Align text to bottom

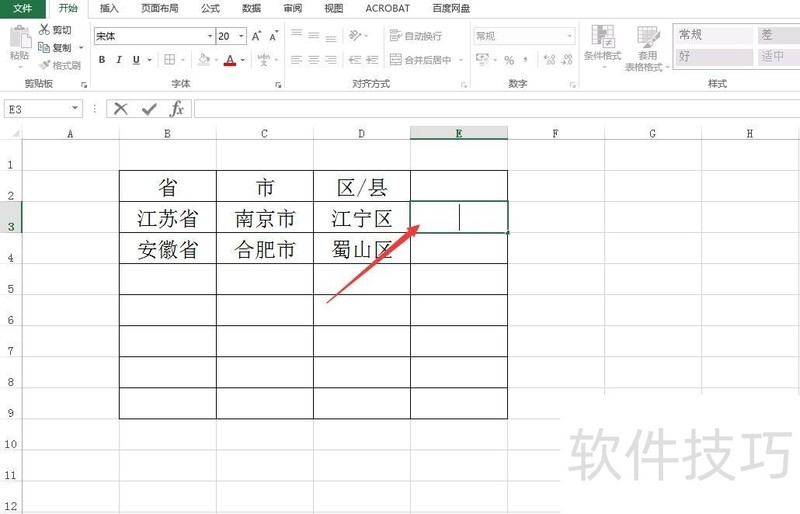tap(331, 37)
